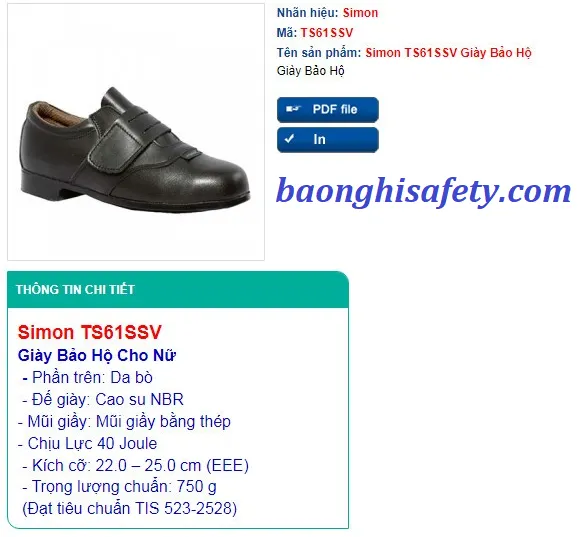
Task: Click the Giày Bảo Hộ category text
Action: [x=310, y=71]
